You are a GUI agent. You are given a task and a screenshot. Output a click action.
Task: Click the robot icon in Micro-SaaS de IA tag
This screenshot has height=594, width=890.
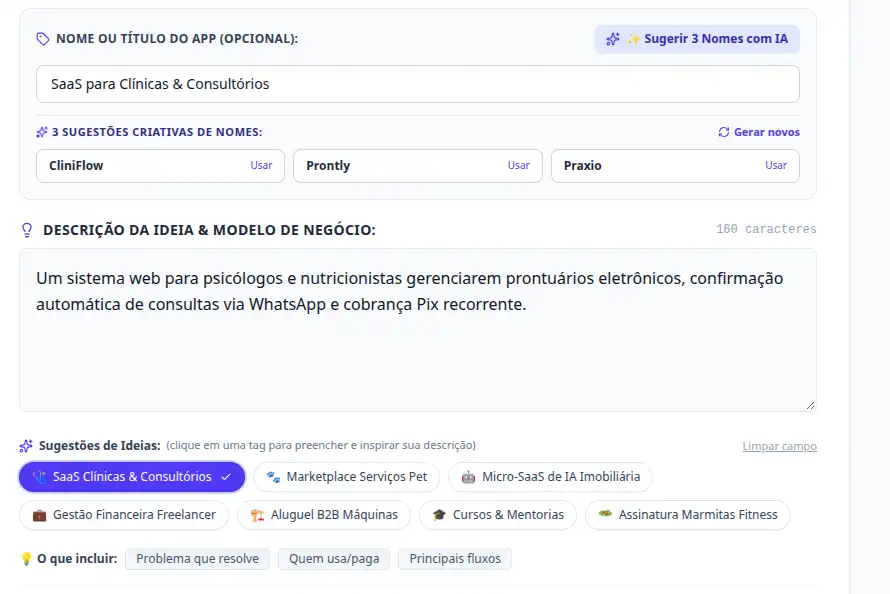coord(468,477)
